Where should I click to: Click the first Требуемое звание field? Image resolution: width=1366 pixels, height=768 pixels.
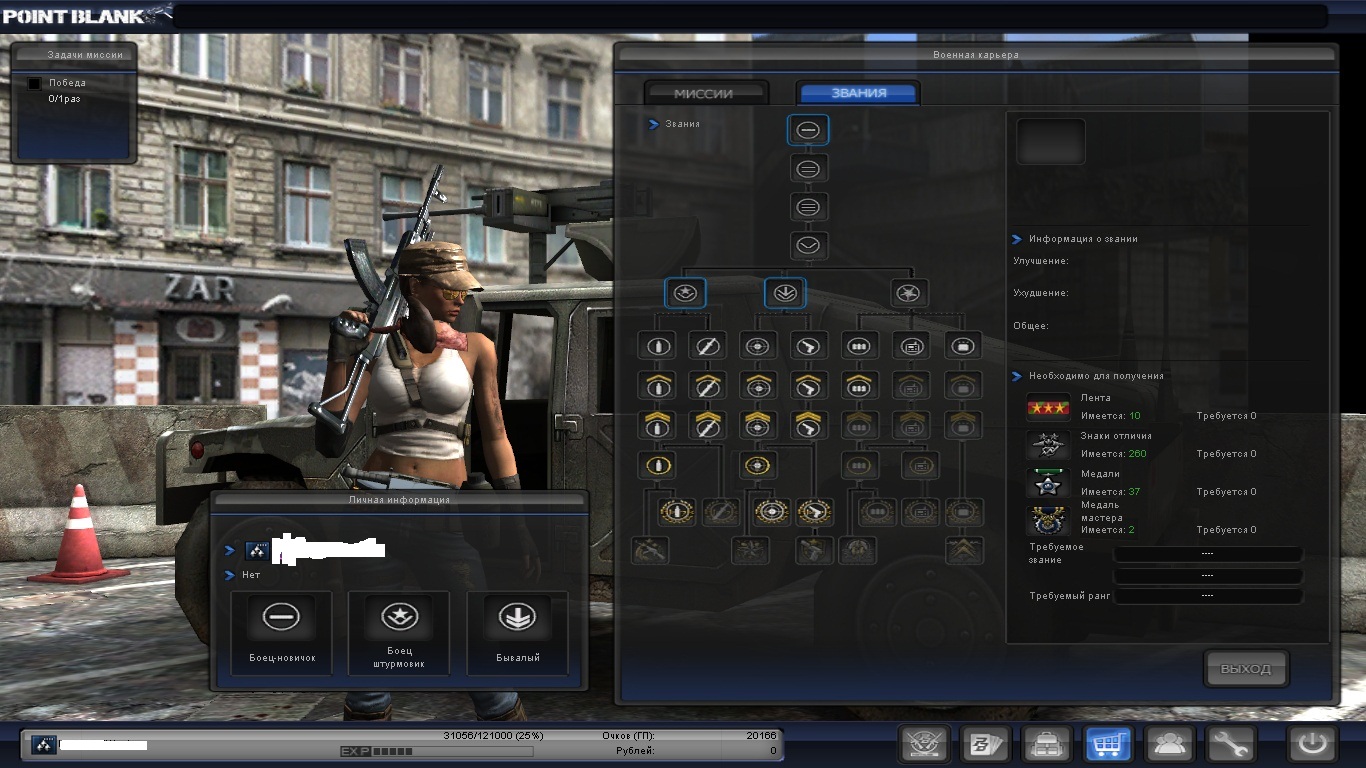tap(1207, 554)
